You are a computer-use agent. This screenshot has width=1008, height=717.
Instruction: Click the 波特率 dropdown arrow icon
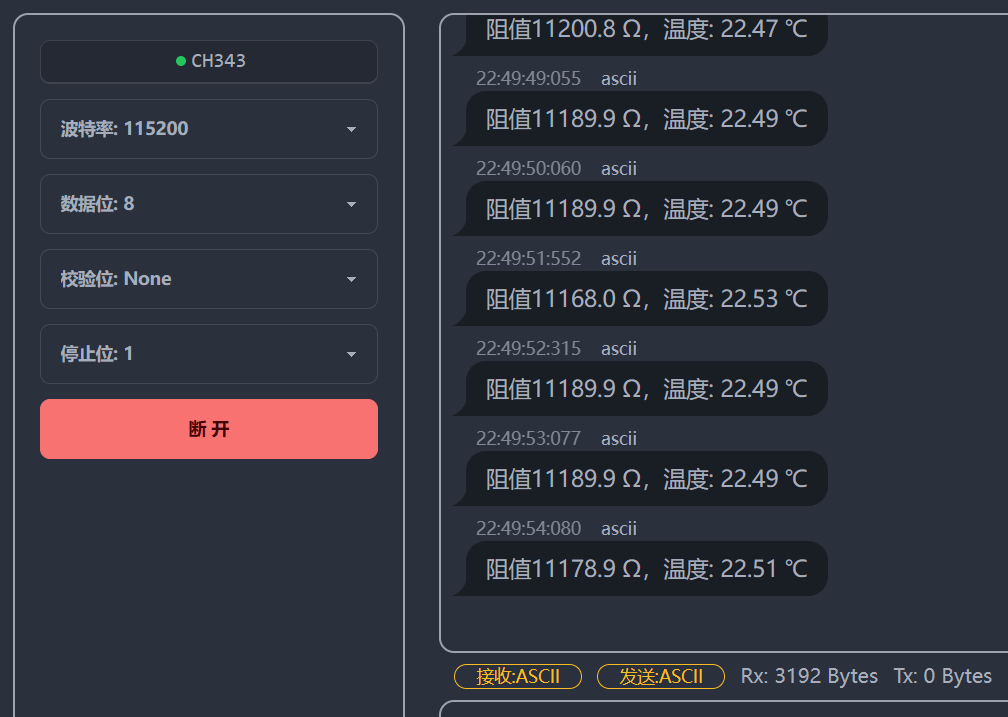351,130
